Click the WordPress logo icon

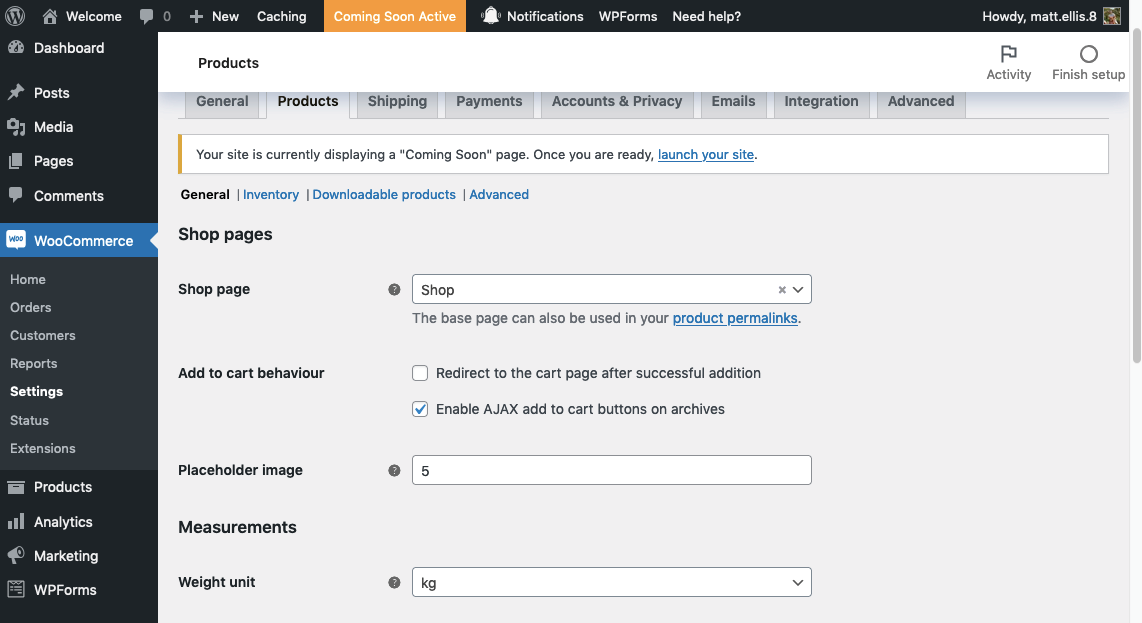pos(19,16)
